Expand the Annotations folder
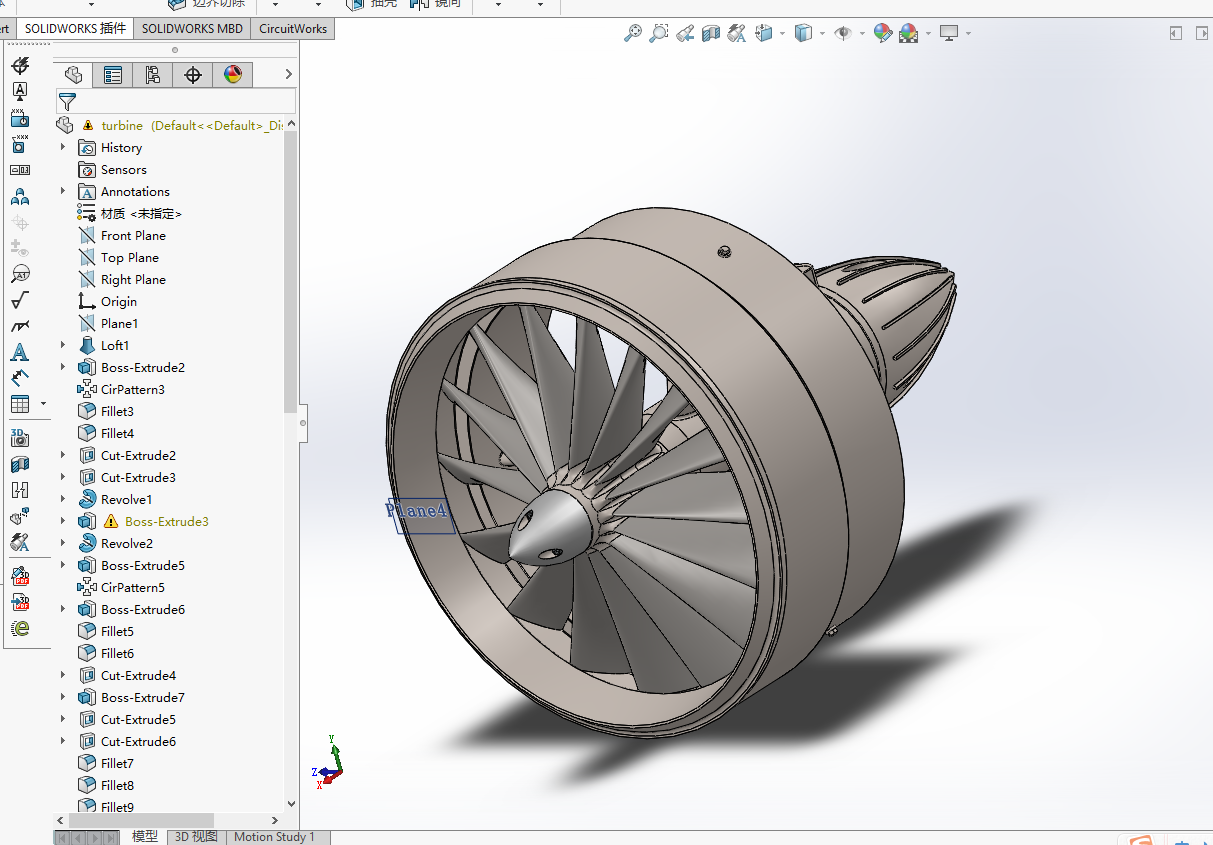 point(63,191)
